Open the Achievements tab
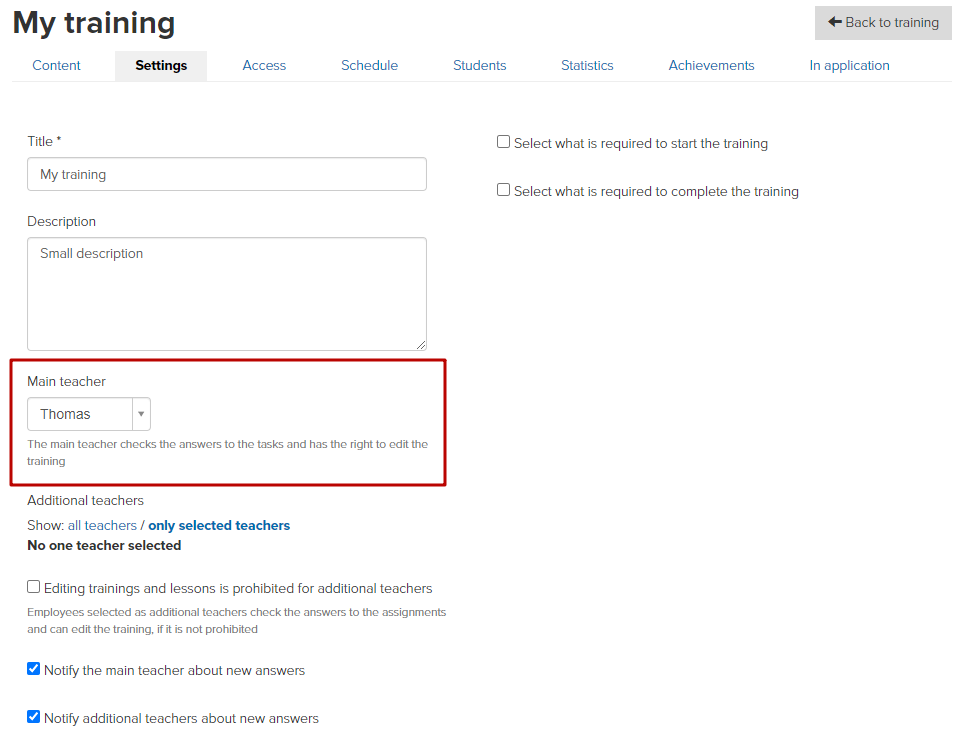This screenshot has width=954, height=733. point(711,65)
